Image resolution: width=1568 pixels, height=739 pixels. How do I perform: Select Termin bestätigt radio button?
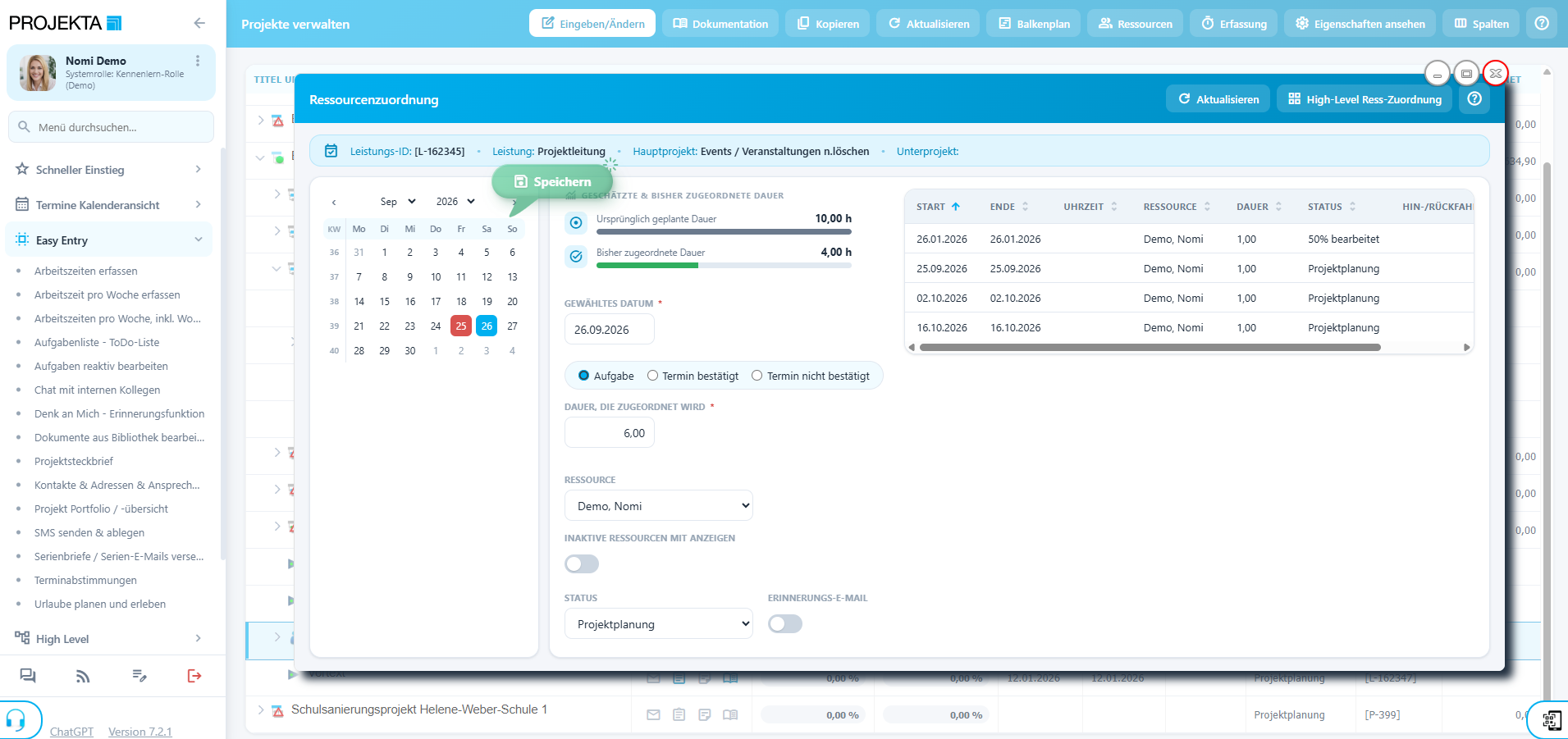(652, 376)
